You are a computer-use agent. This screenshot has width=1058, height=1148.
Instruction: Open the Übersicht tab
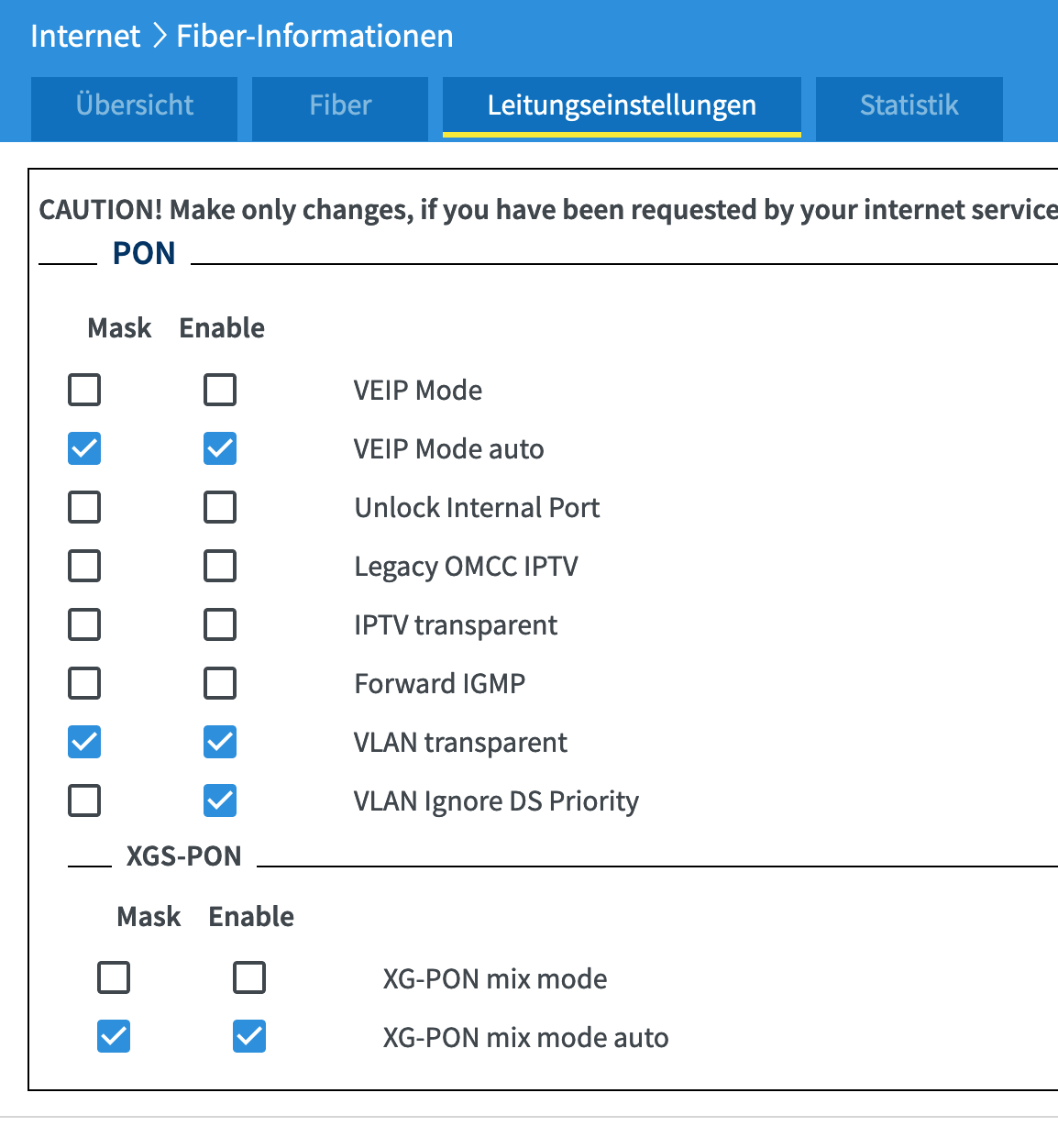click(134, 107)
